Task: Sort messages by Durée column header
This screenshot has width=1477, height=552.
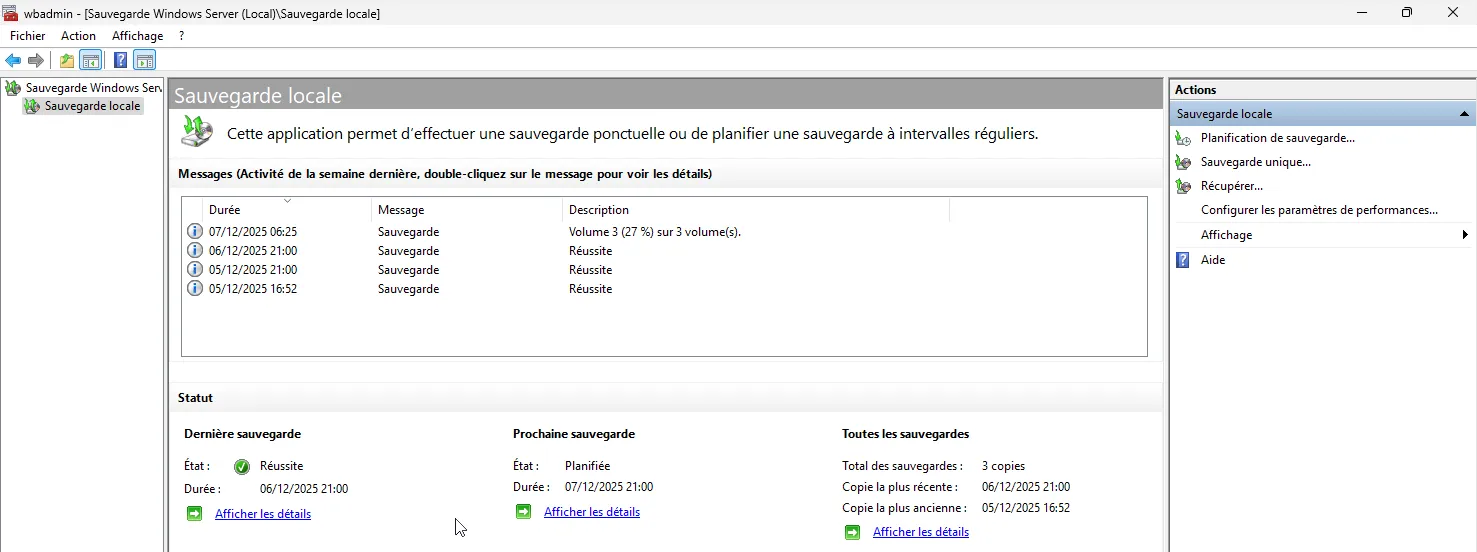Action: (287, 210)
